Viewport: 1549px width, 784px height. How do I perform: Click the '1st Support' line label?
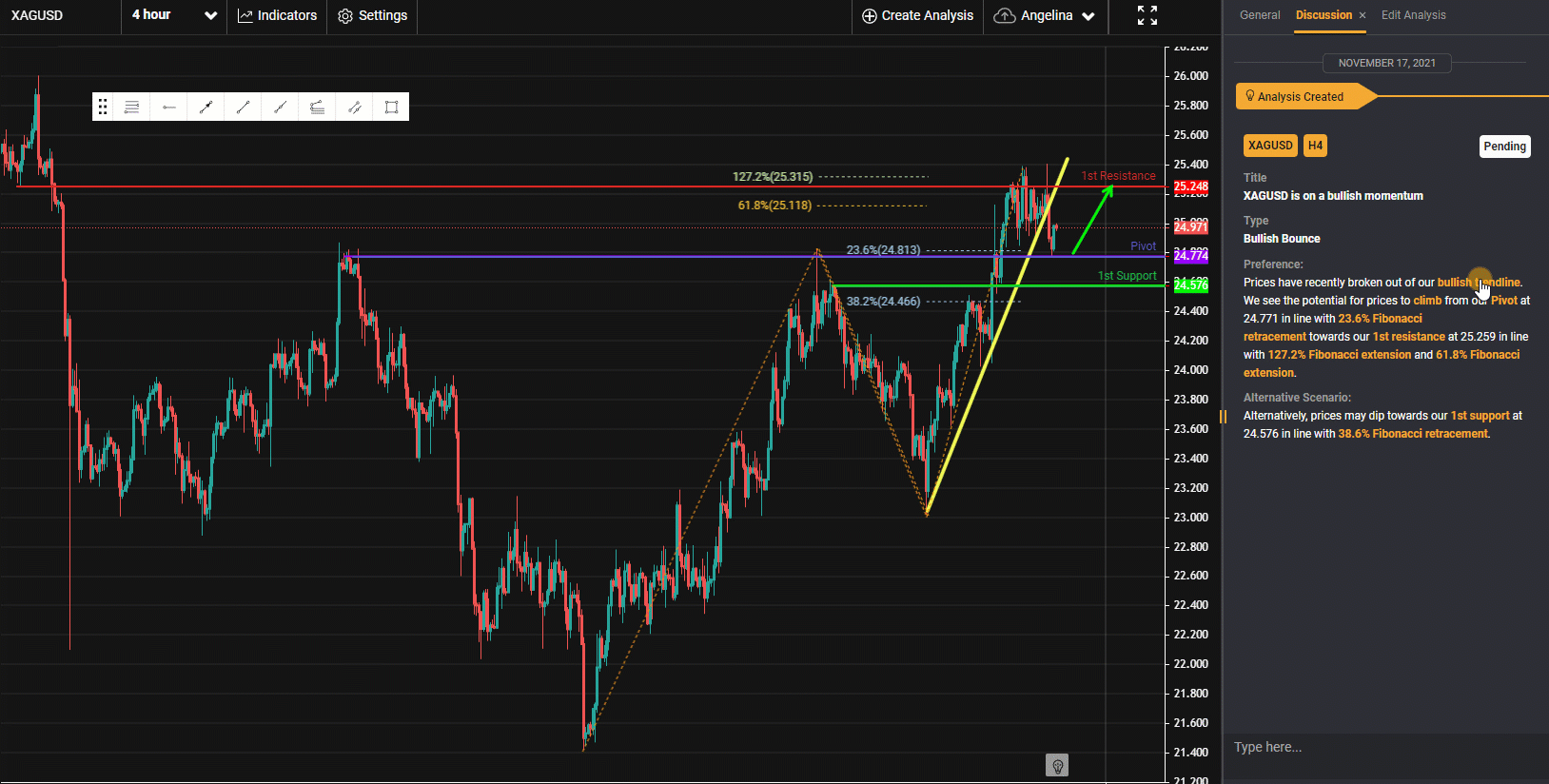[1127, 276]
